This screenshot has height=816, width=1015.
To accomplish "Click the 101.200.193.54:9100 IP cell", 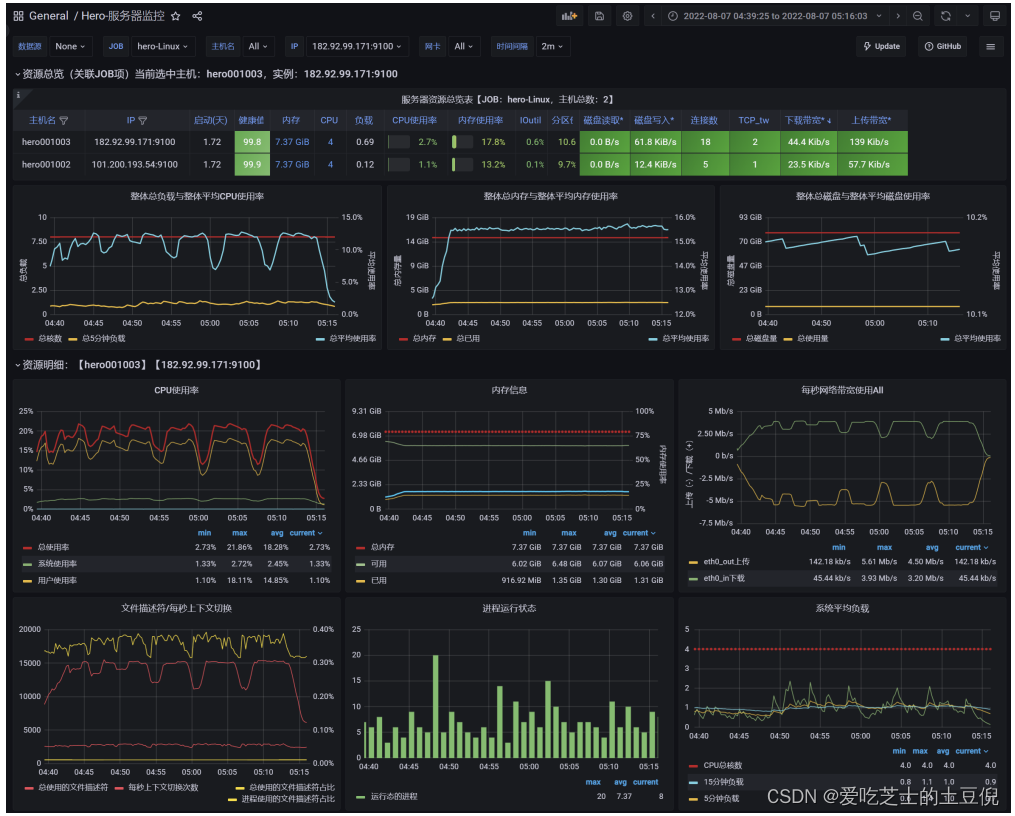I will 135,165.
